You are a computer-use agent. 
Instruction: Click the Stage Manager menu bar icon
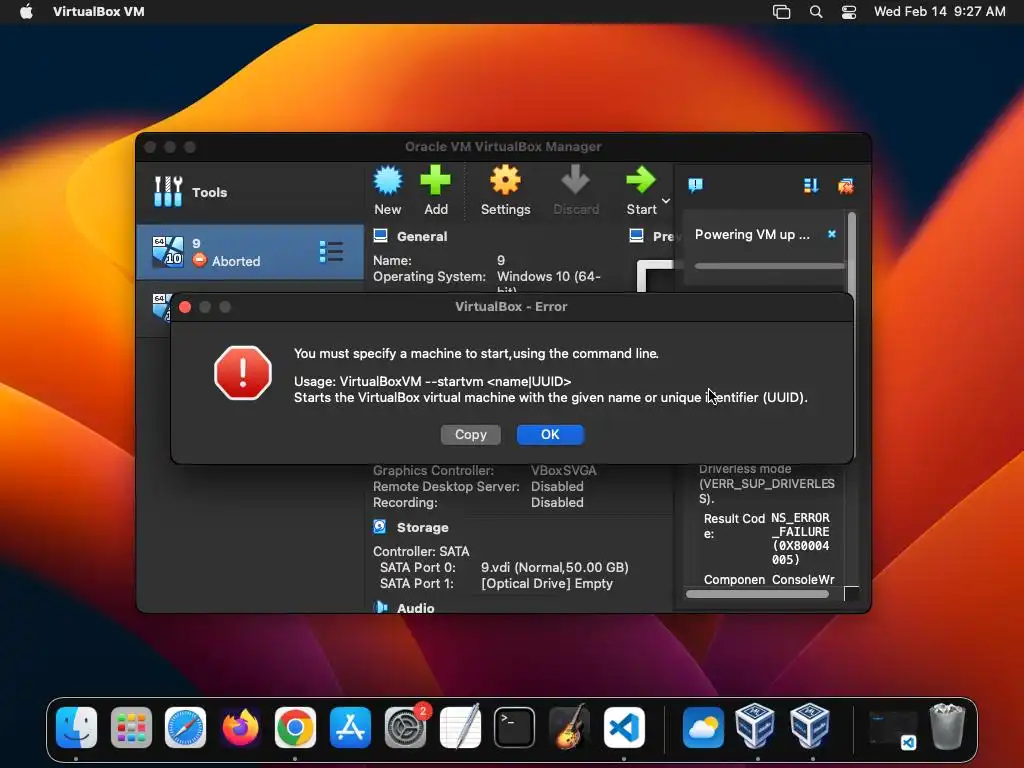coord(782,12)
